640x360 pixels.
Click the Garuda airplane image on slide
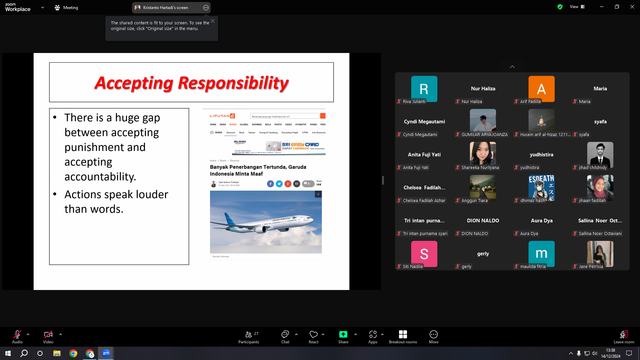pos(266,222)
